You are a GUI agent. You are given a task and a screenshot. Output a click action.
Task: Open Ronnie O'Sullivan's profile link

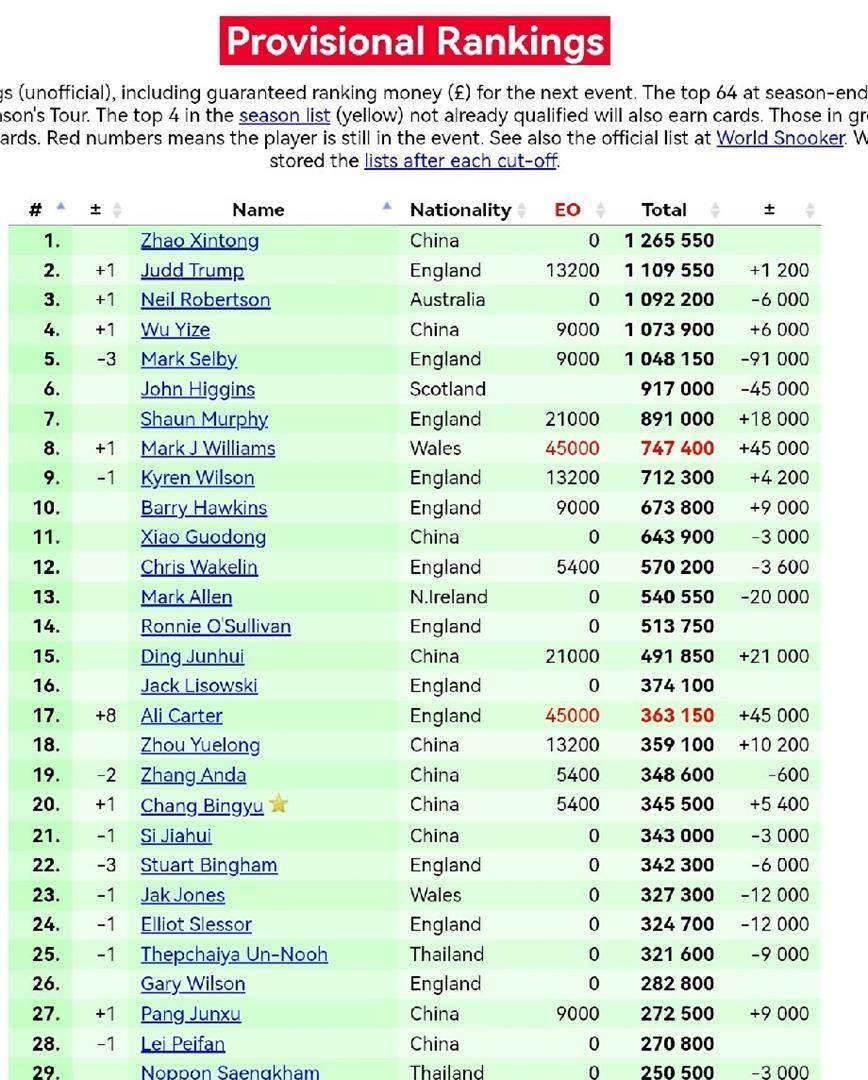point(216,626)
